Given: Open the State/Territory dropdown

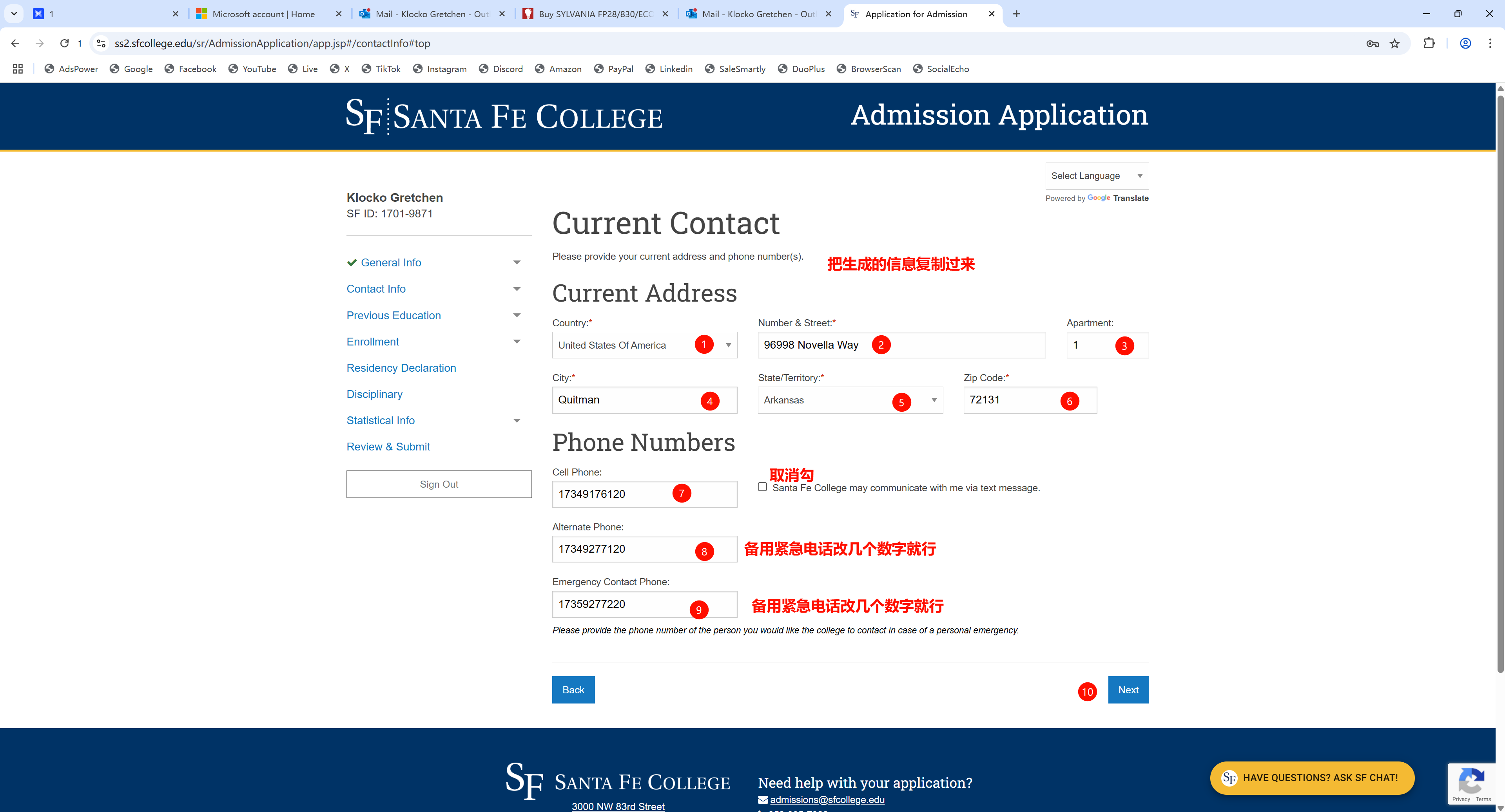Looking at the screenshot, I should [850, 400].
